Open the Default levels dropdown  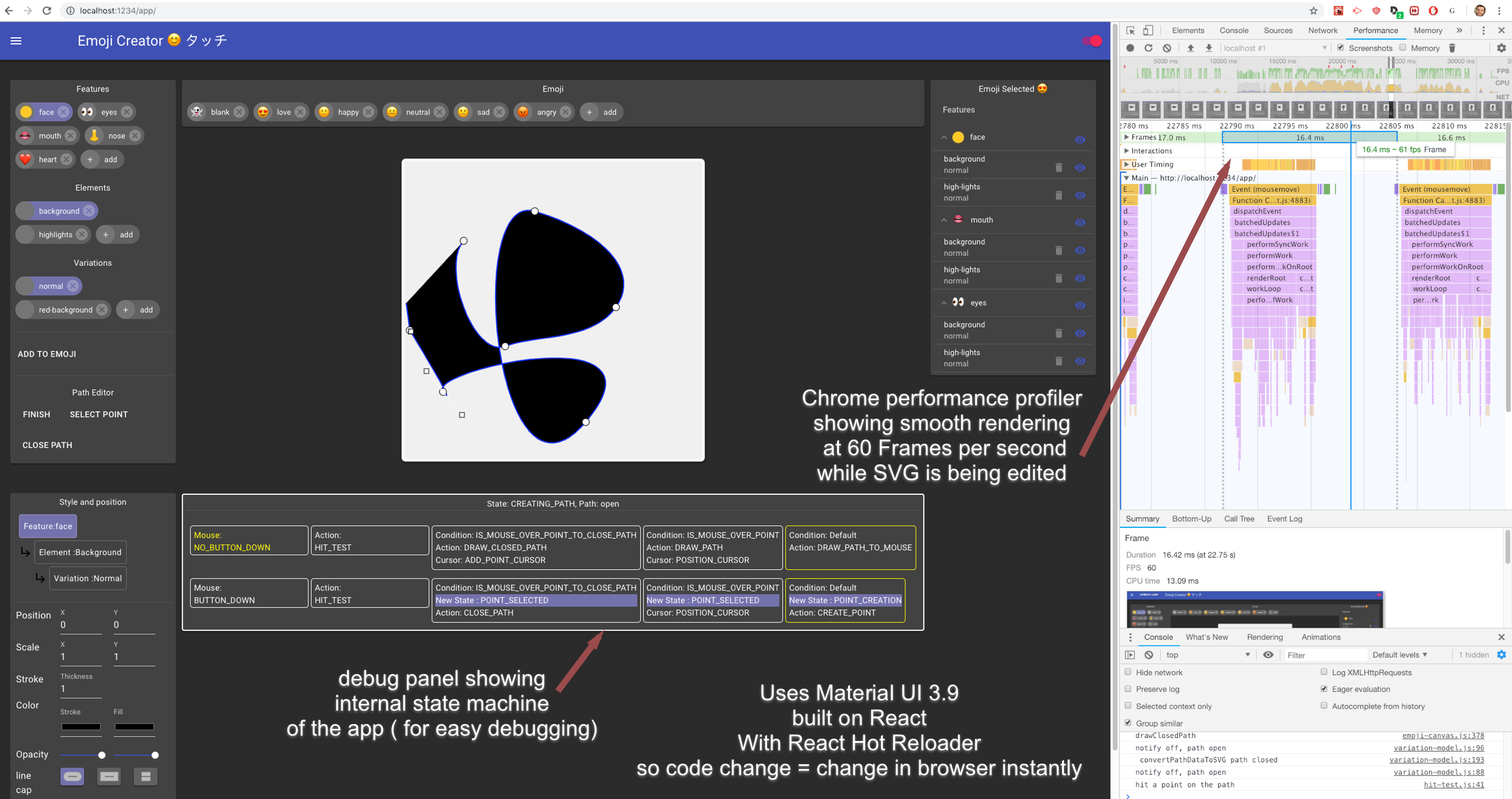(x=1399, y=655)
